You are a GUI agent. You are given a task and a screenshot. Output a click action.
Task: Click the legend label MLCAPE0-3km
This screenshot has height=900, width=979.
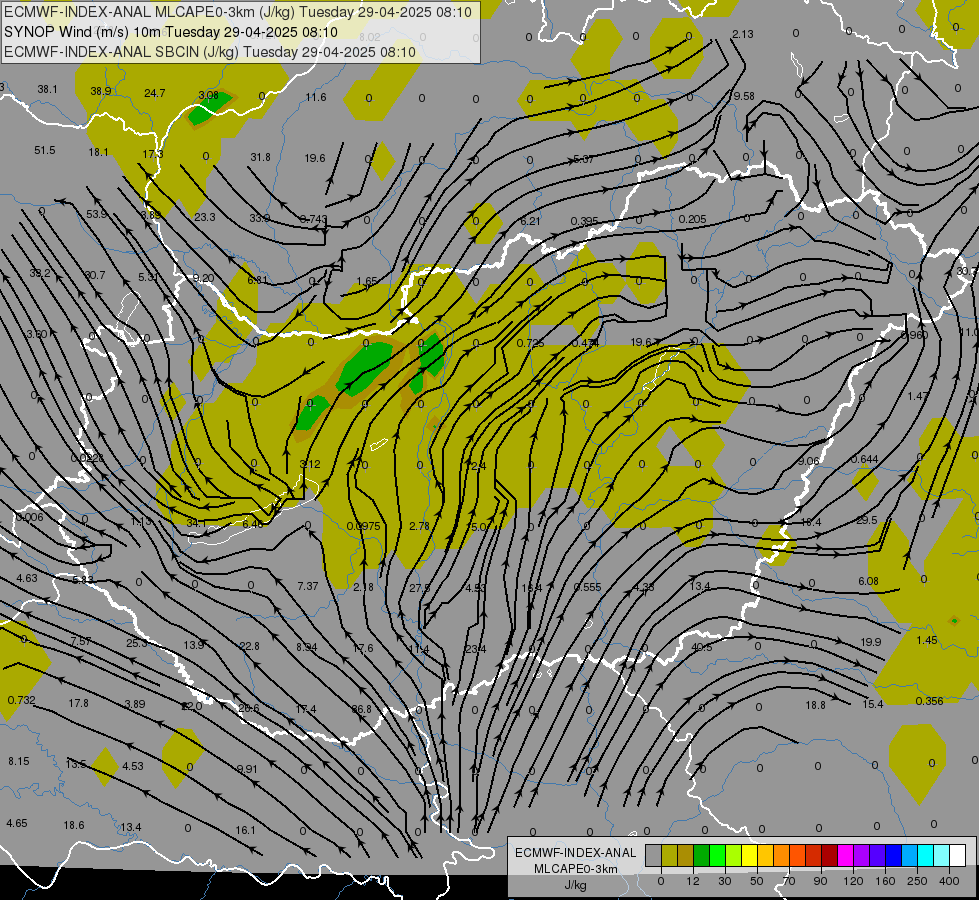pos(576,869)
